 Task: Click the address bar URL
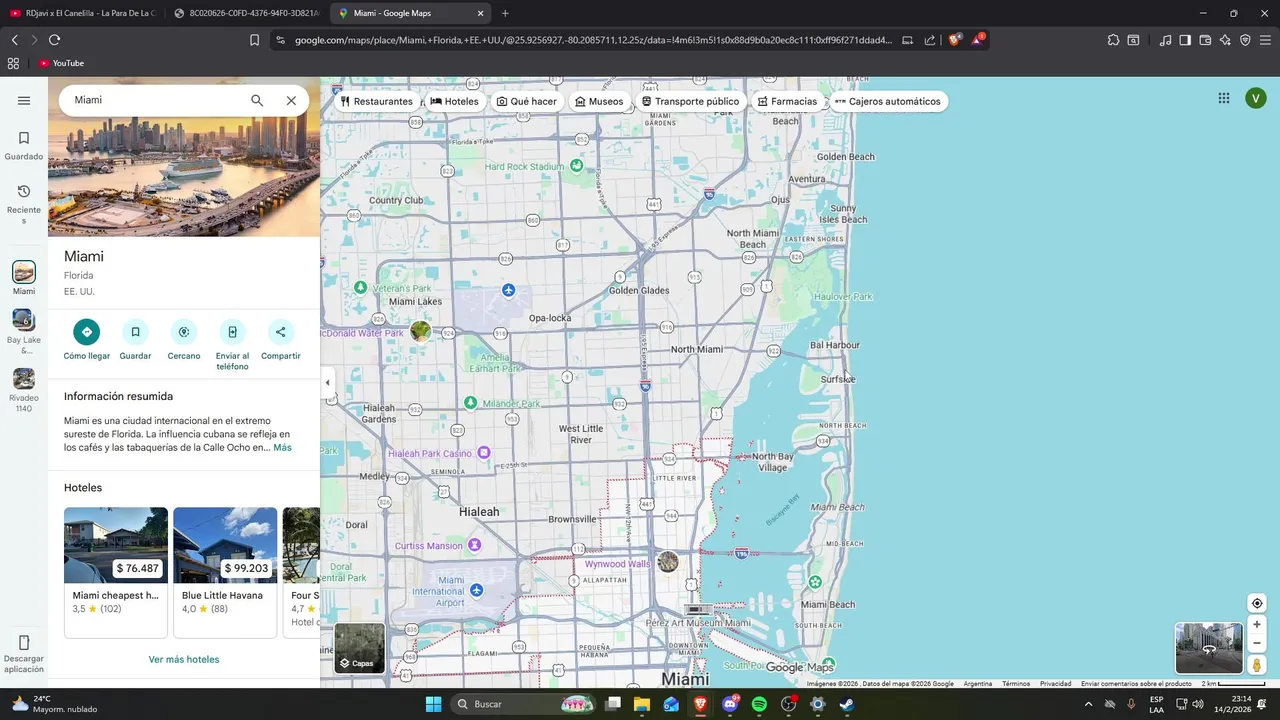593,40
